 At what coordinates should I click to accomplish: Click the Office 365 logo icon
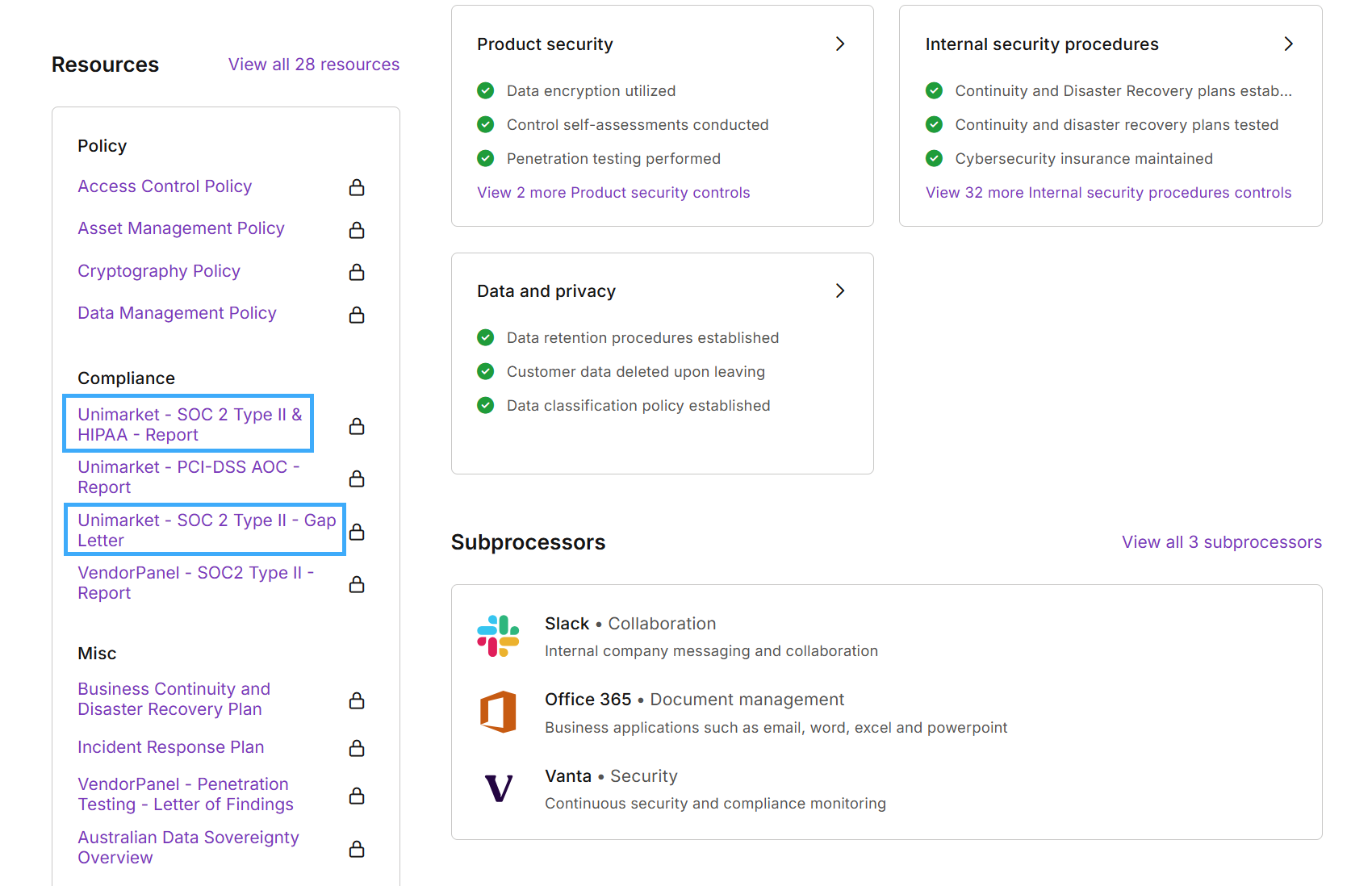coord(498,712)
